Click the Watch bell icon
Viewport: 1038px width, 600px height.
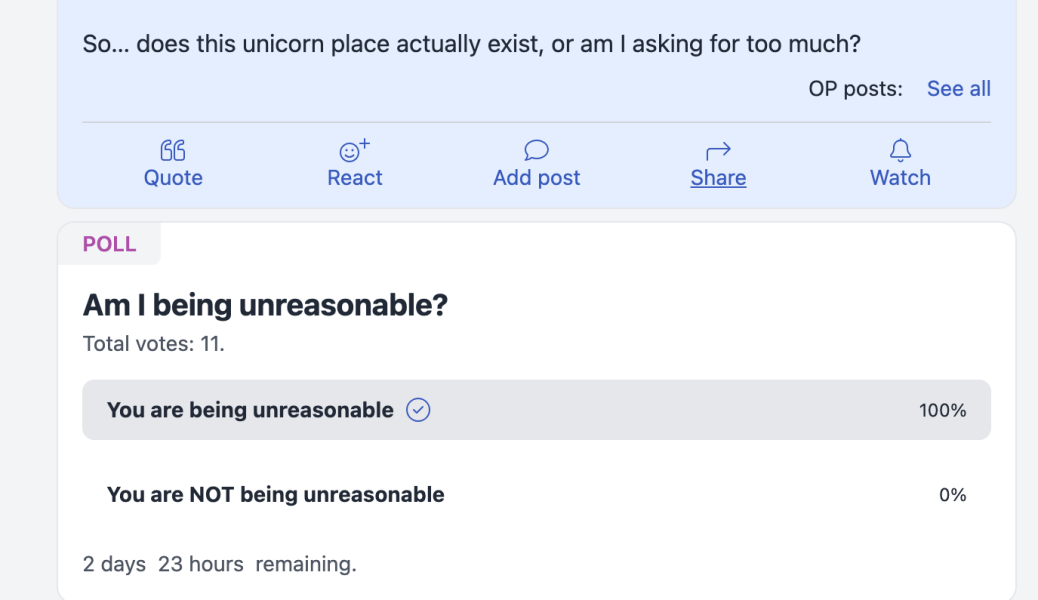pyautogui.click(x=900, y=150)
